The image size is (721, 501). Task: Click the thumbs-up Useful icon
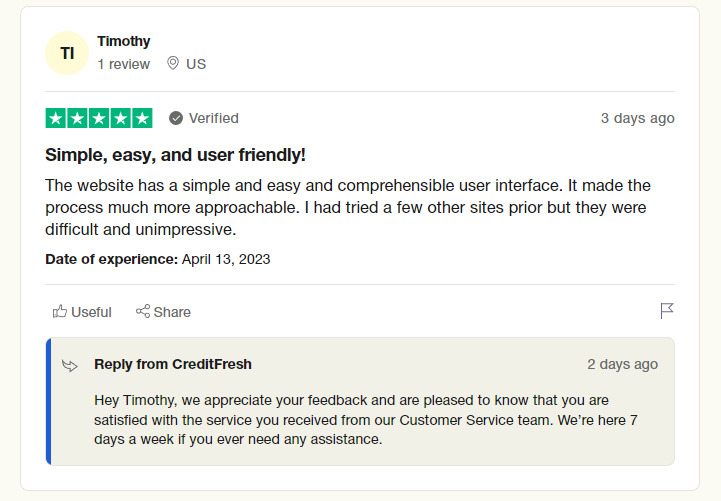pyautogui.click(x=60, y=312)
